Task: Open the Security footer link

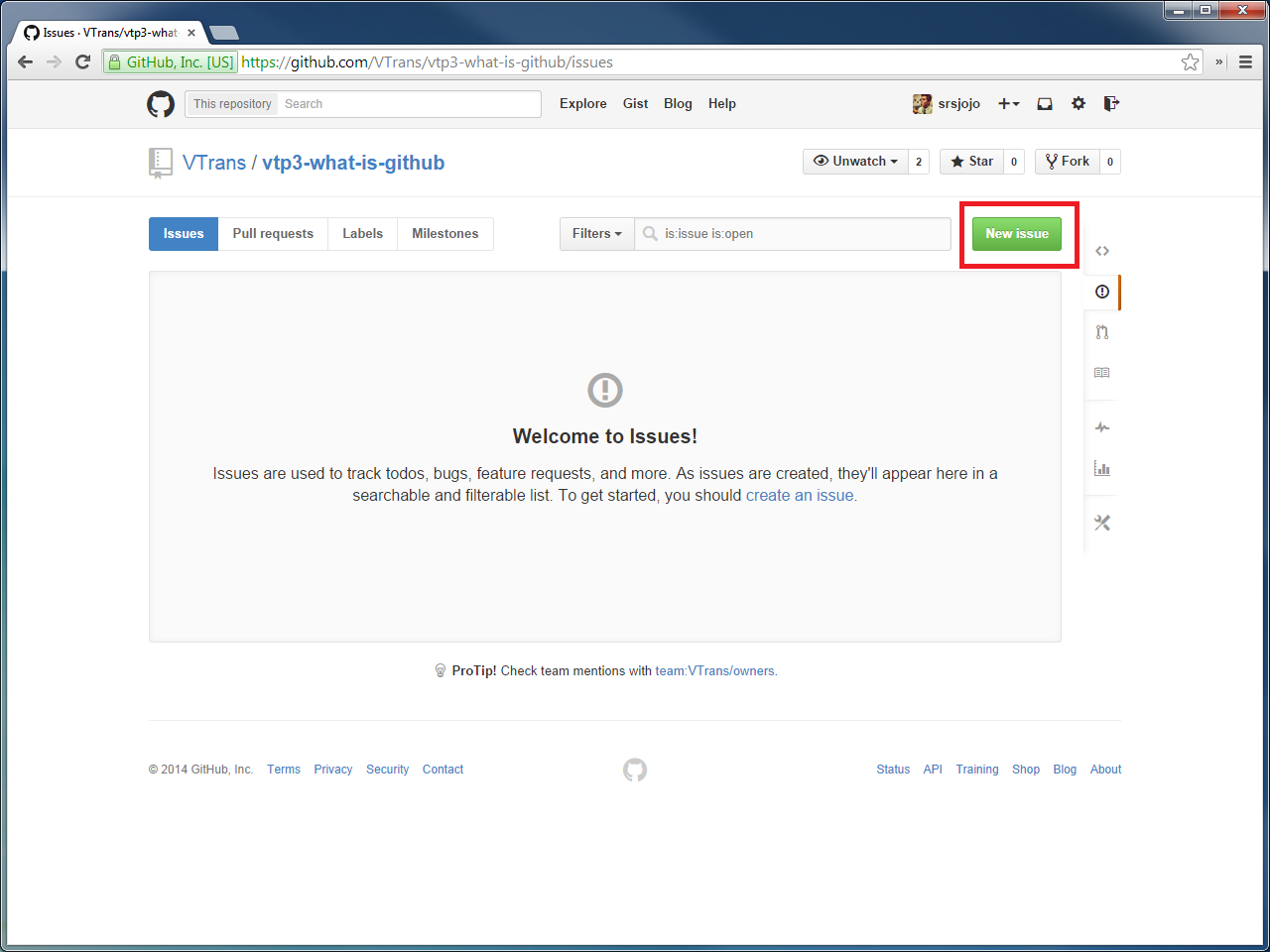Action: [387, 770]
